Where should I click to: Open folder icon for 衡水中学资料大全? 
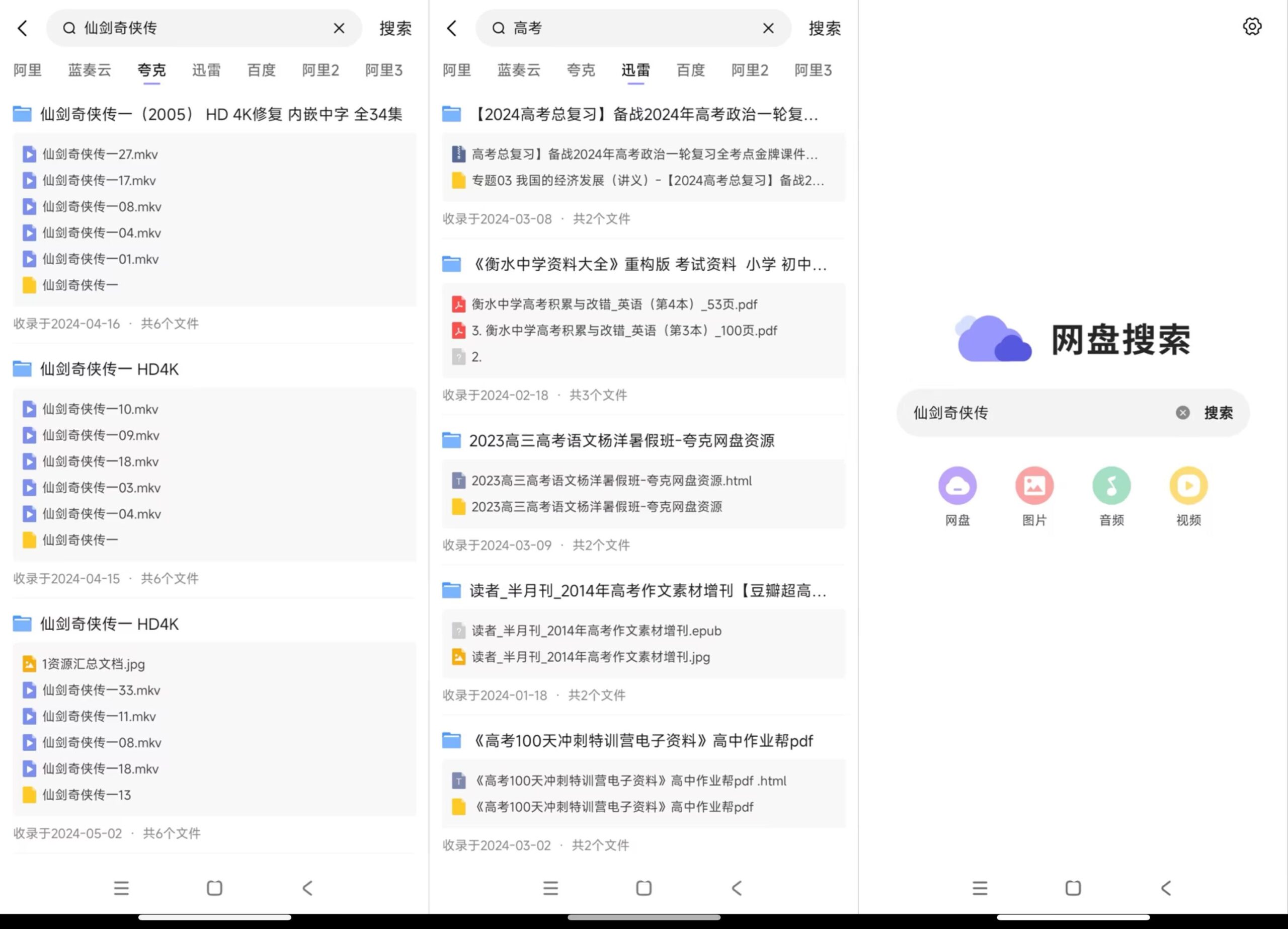point(451,264)
